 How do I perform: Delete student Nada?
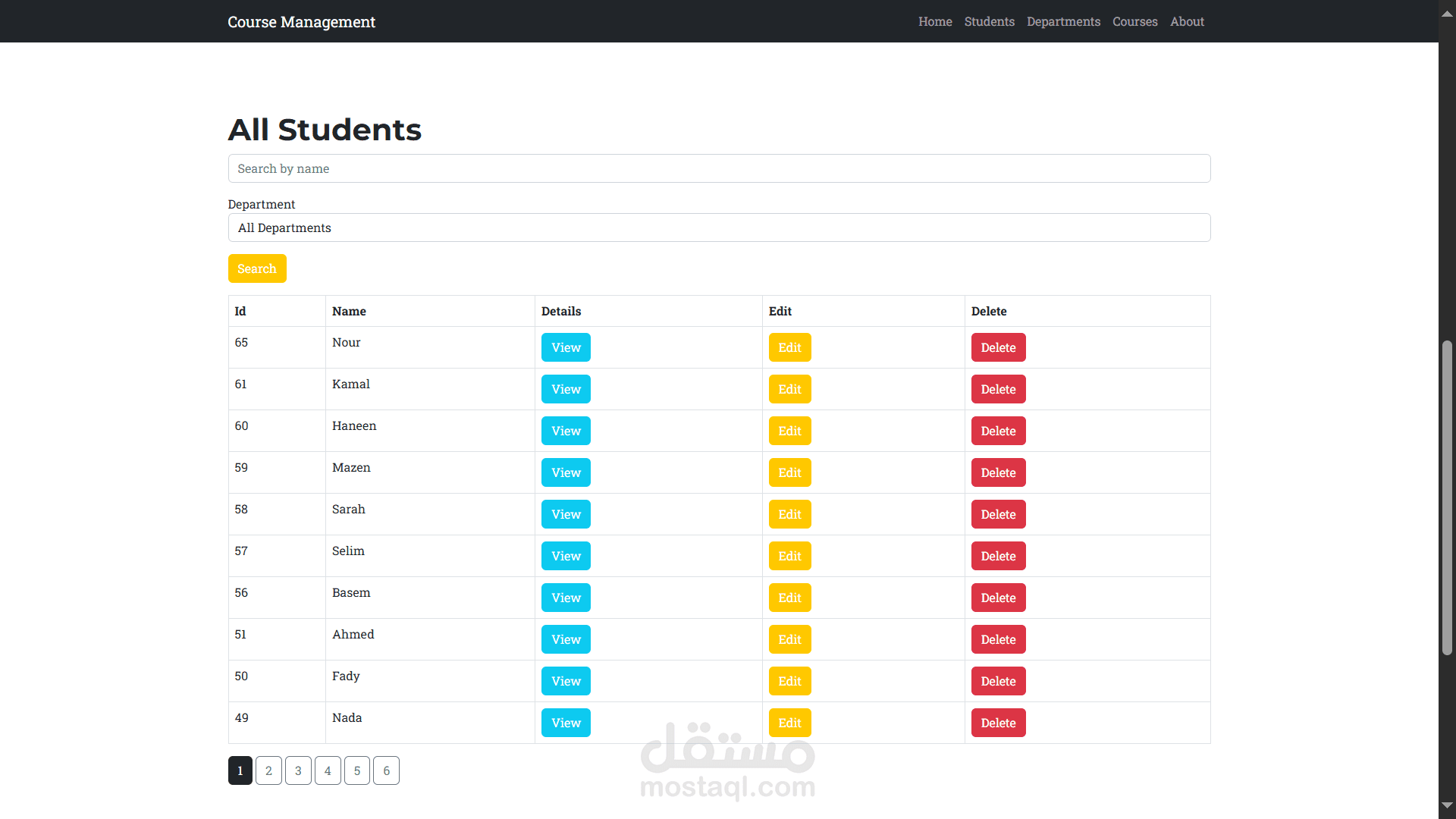tap(998, 723)
